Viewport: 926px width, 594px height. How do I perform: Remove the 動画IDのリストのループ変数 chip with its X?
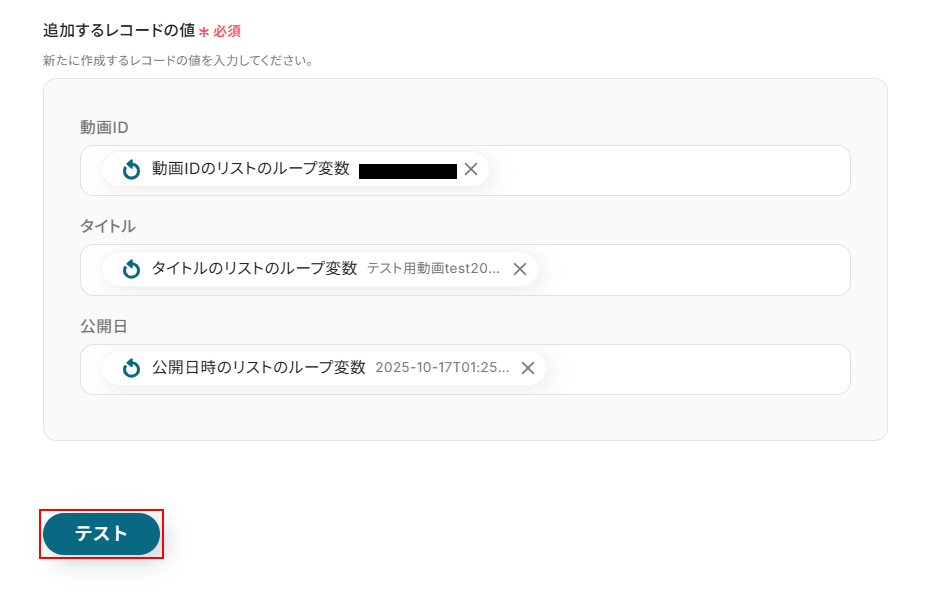click(471, 170)
